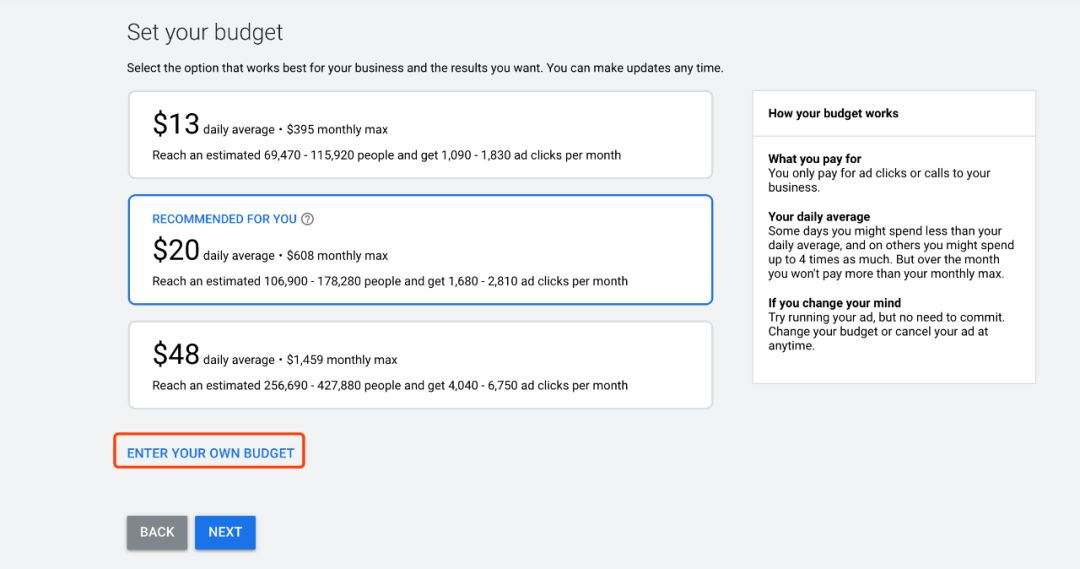Viewport: 1080px width, 569px height.
Task: Click the 1,090 - 1,830 ad clicks estimate line
Action: click(386, 155)
